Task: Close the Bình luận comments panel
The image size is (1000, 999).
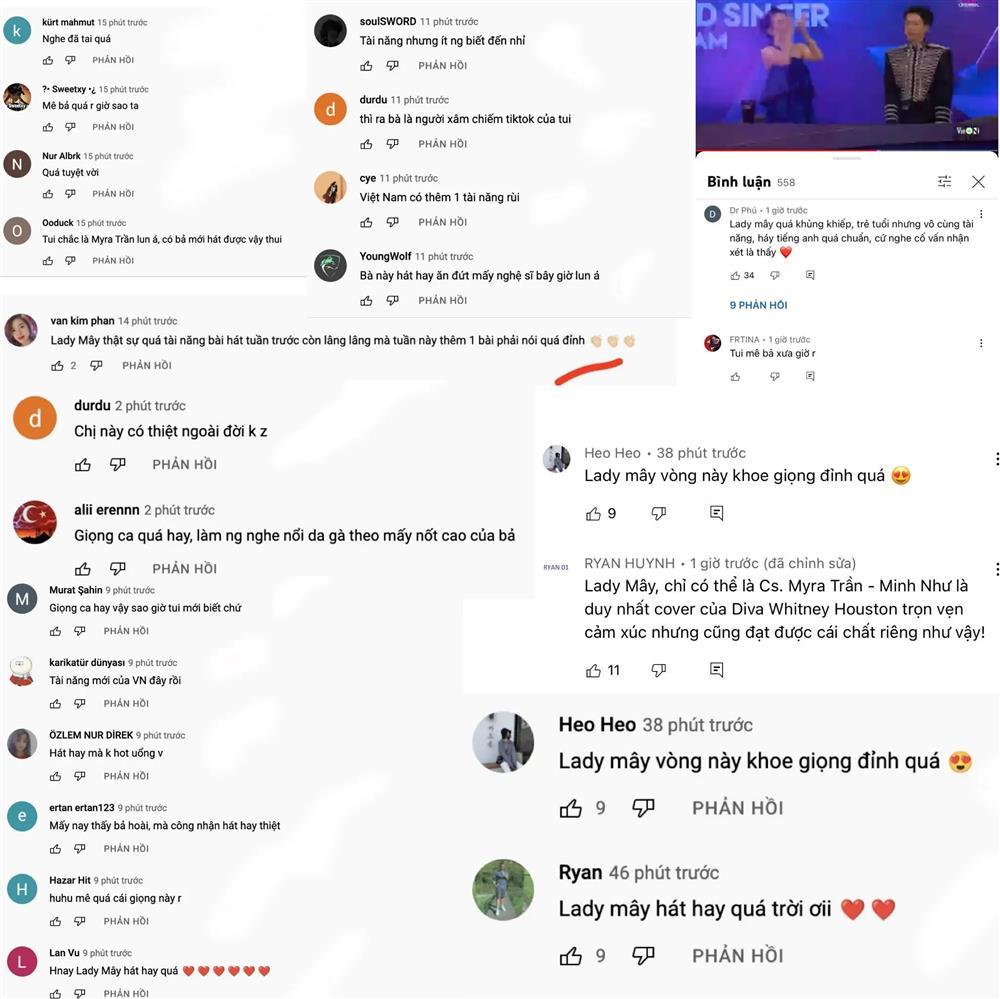Action: [978, 182]
